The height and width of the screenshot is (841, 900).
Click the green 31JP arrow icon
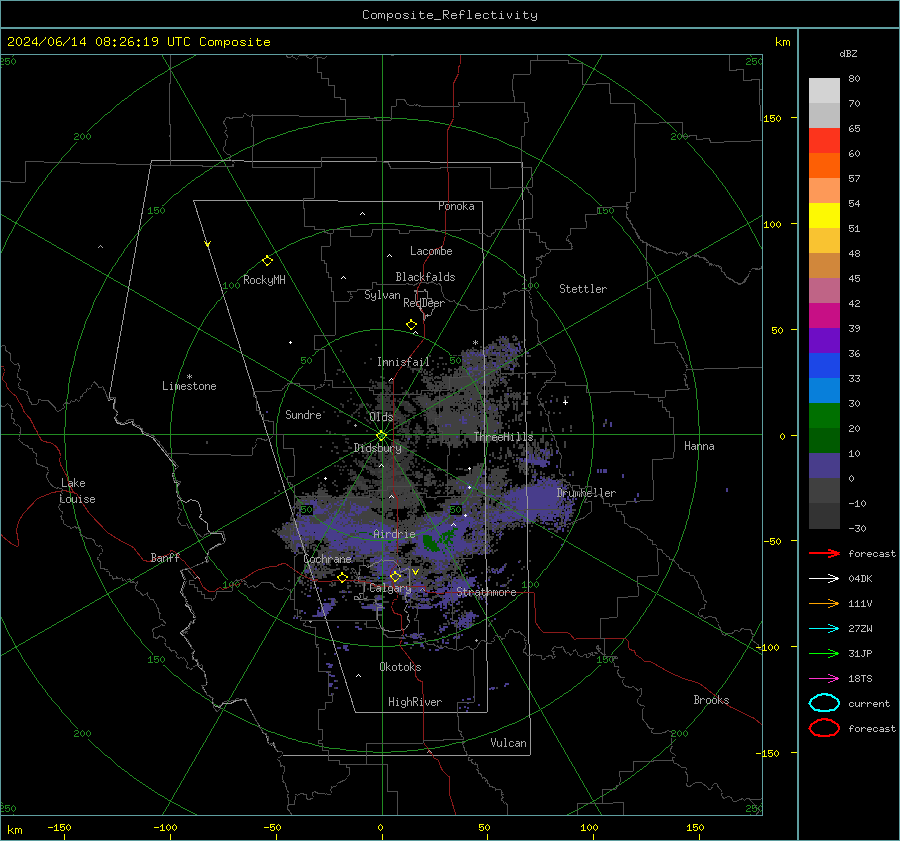tap(824, 653)
